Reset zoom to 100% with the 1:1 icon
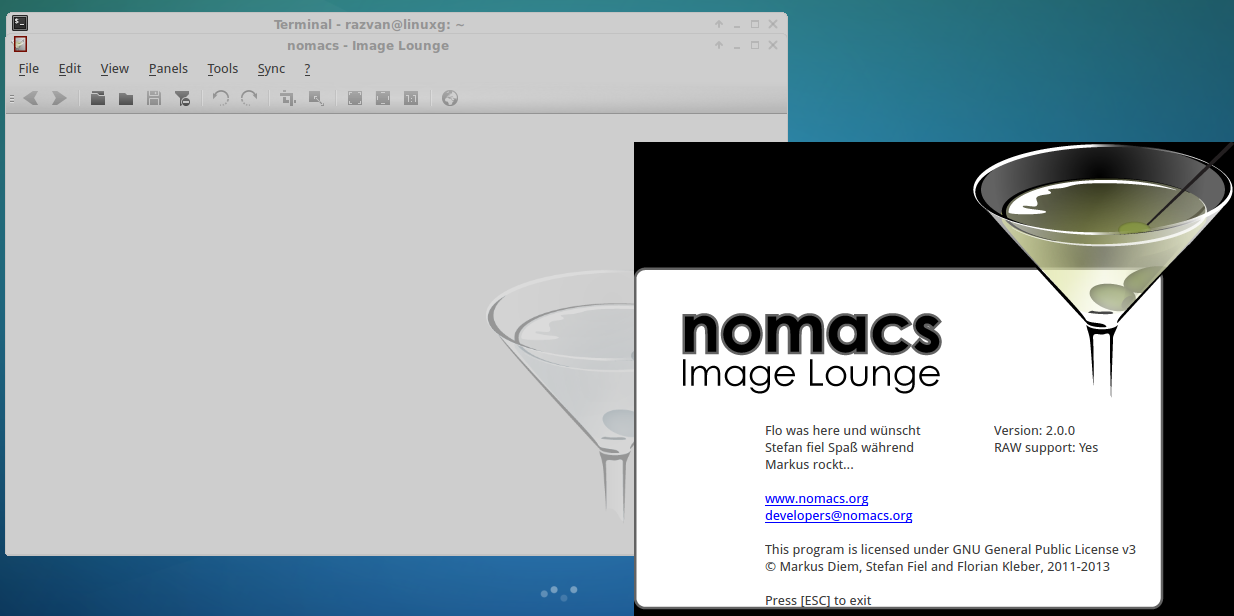This screenshot has height=616, width=1234. pyautogui.click(x=410, y=98)
